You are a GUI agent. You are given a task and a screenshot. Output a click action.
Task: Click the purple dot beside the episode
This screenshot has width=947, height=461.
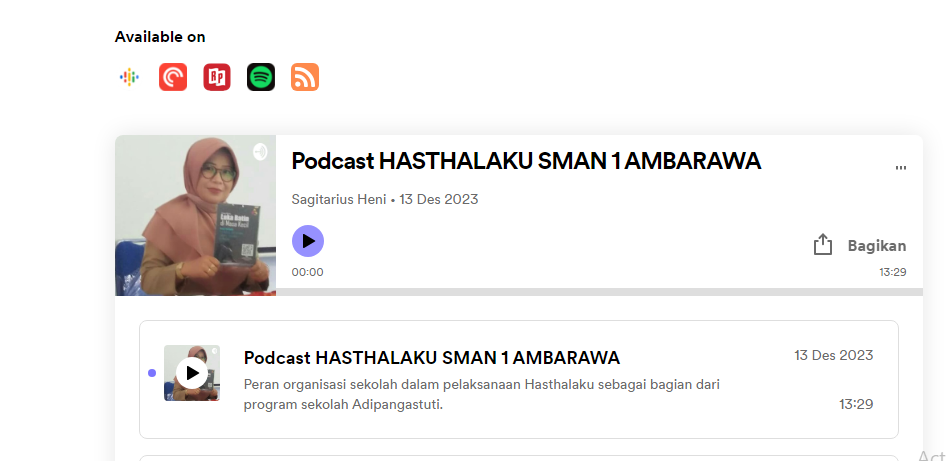tap(152, 373)
